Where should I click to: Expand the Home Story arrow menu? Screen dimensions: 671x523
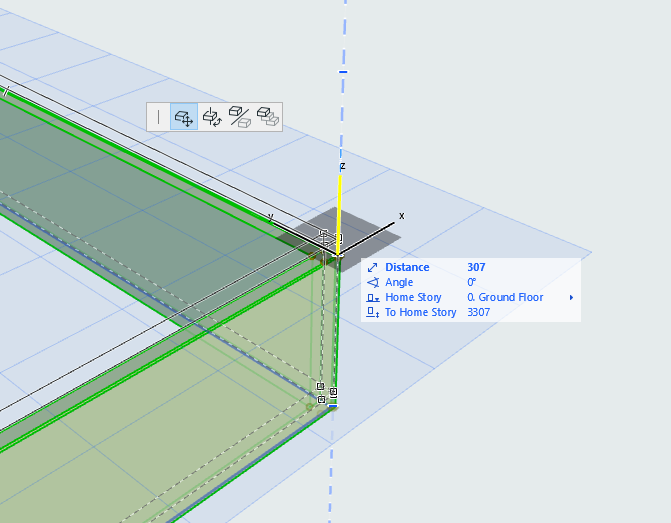pyautogui.click(x=571, y=297)
